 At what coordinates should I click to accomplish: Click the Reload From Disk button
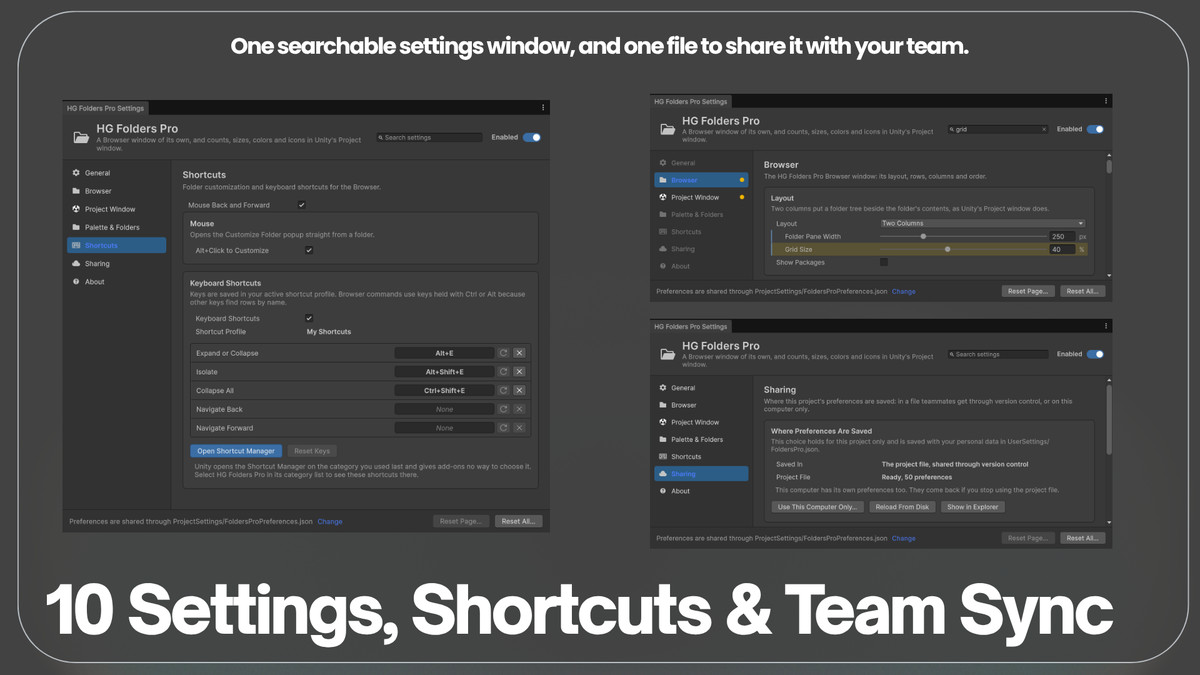tap(902, 507)
